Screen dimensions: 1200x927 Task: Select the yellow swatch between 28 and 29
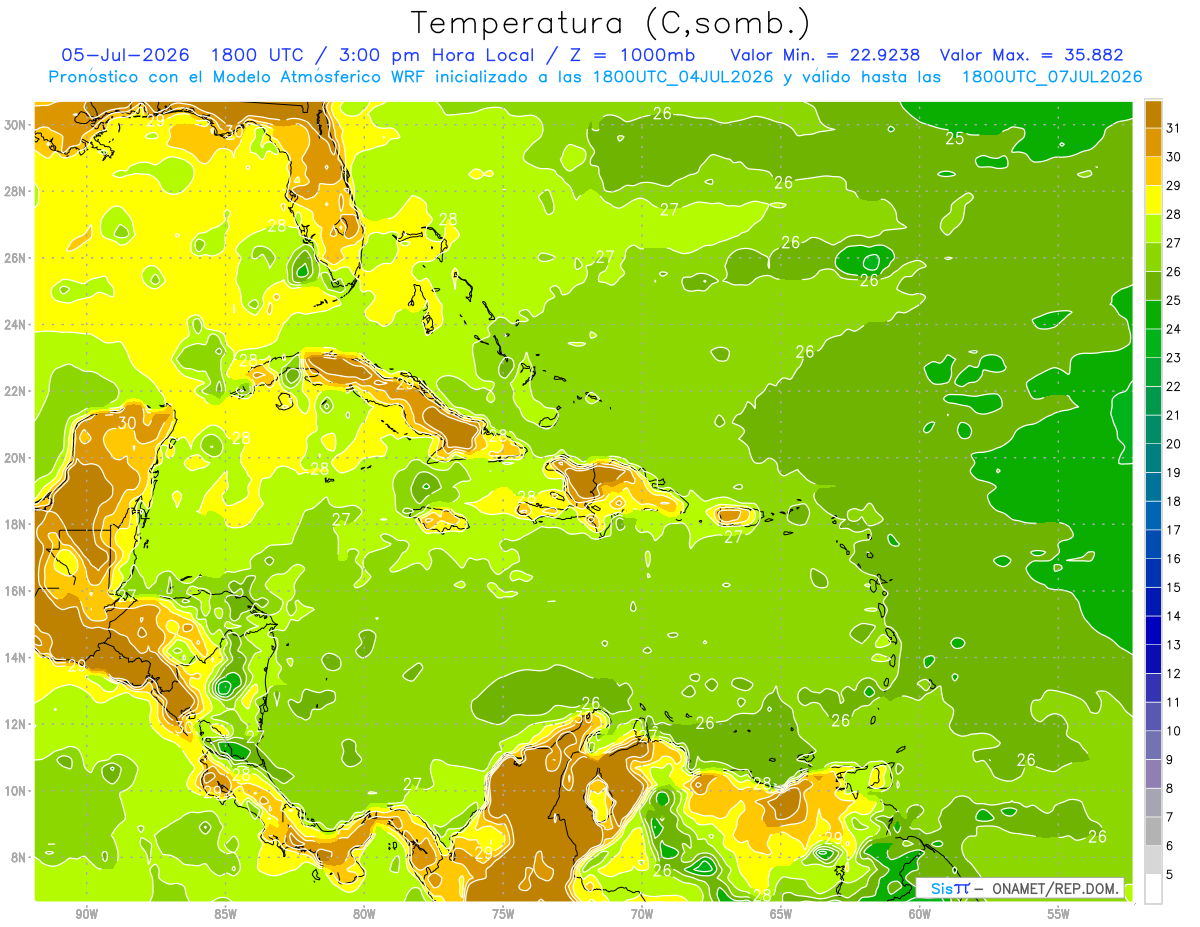click(x=1153, y=201)
